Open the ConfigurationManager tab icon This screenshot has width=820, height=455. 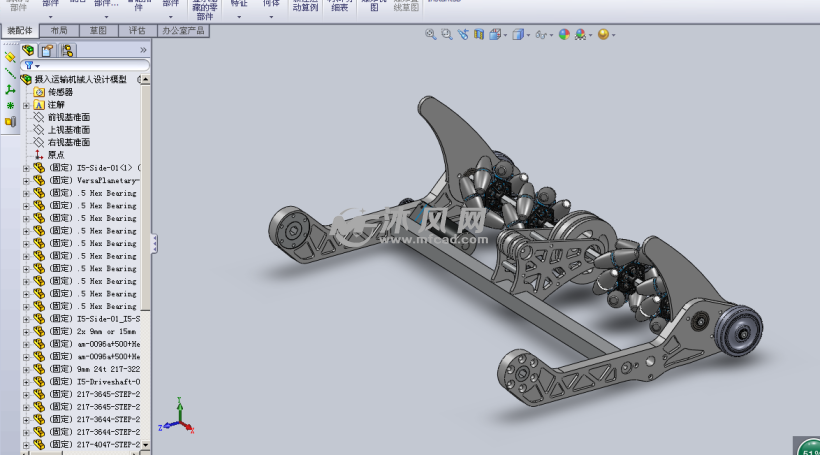click(67, 50)
